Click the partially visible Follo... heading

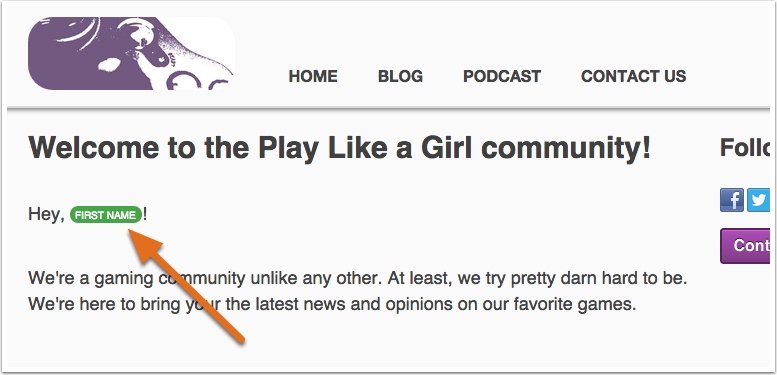[745, 148]
